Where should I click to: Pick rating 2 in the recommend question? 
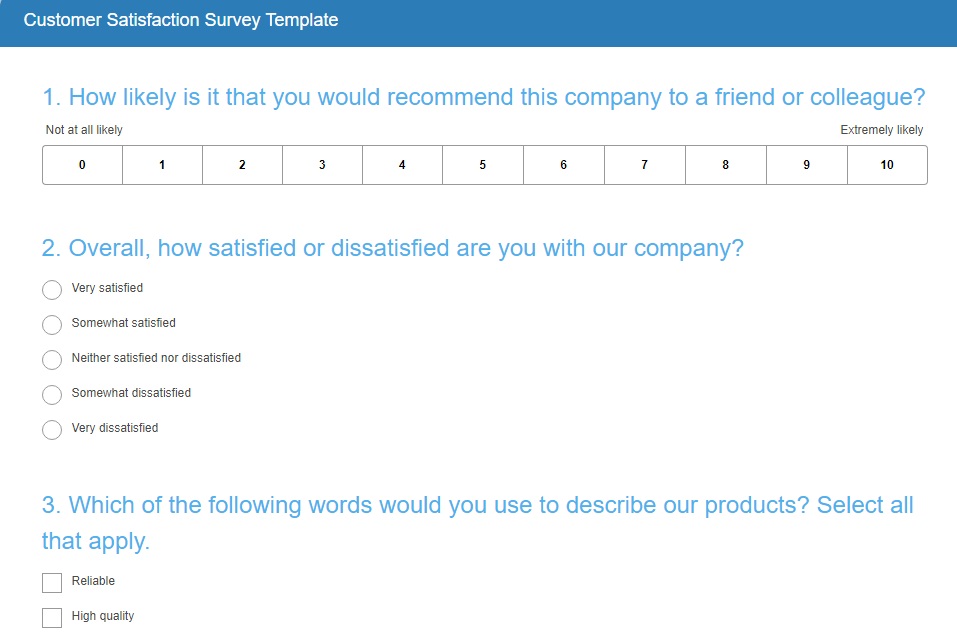(242, 165)
